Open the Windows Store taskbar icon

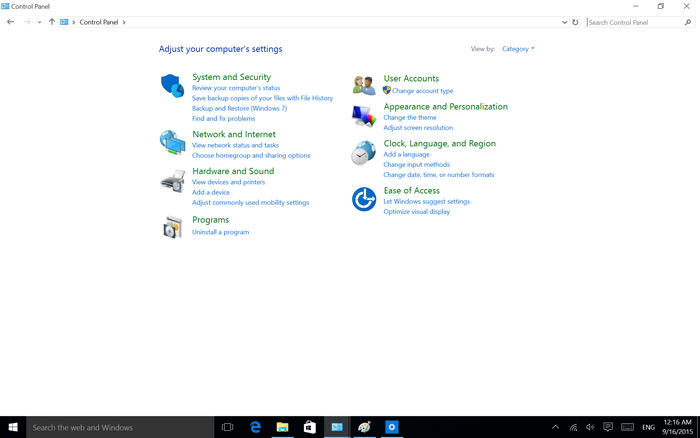309,427
